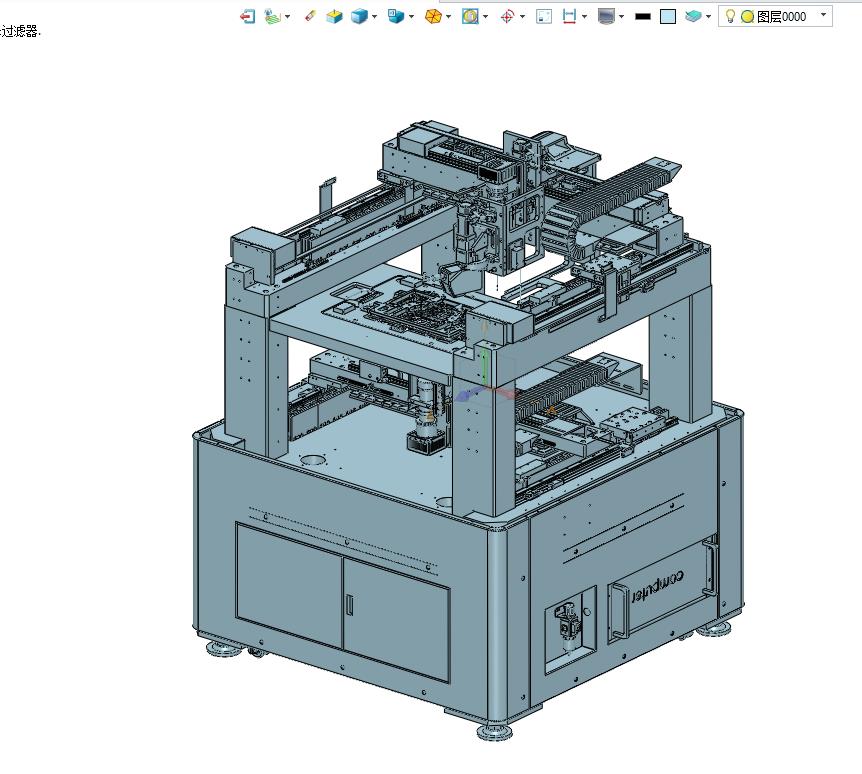Click the green sketch-plane tool icon

(x=272, y=16)
